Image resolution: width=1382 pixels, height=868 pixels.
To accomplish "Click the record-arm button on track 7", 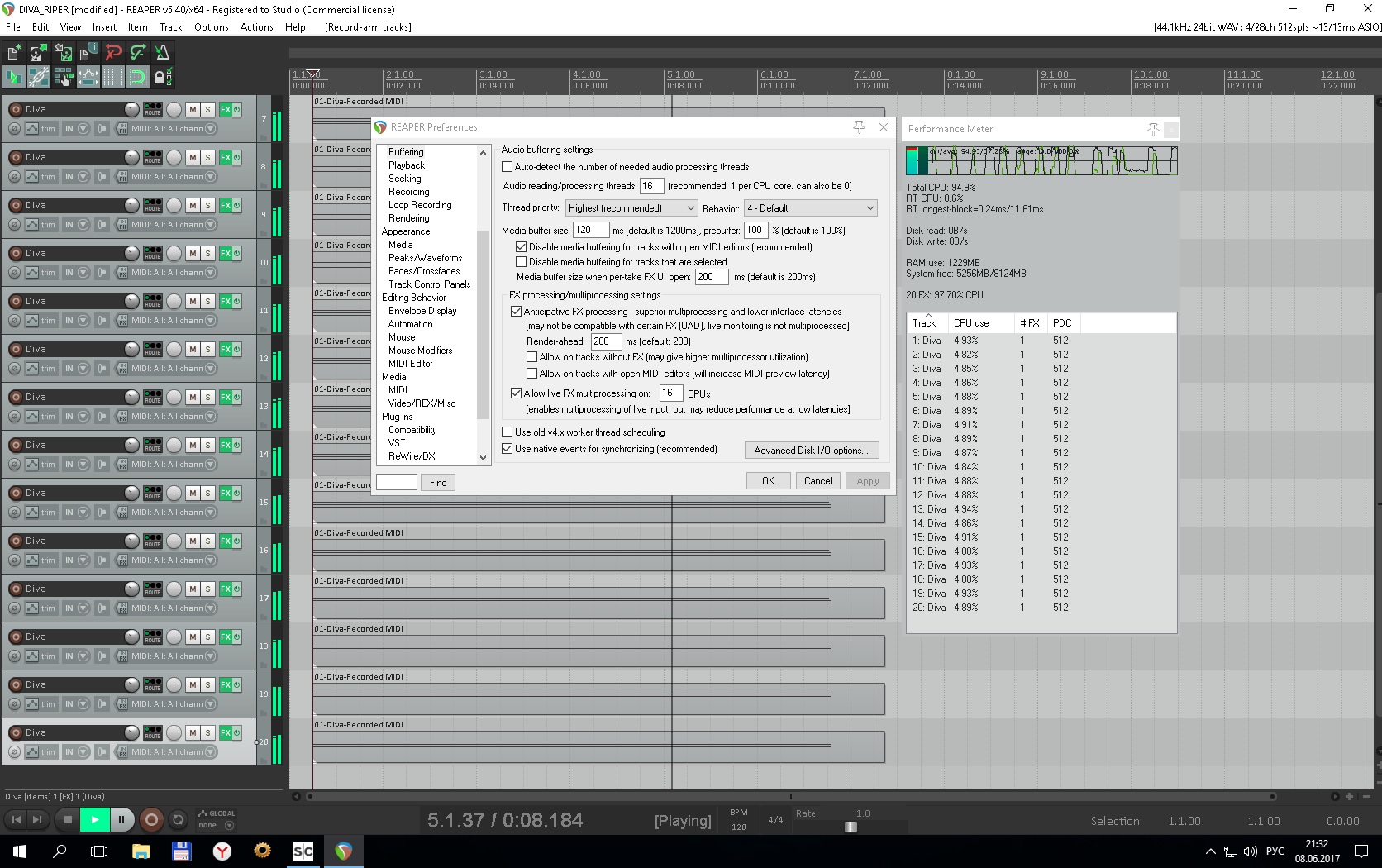I will 15,109.
